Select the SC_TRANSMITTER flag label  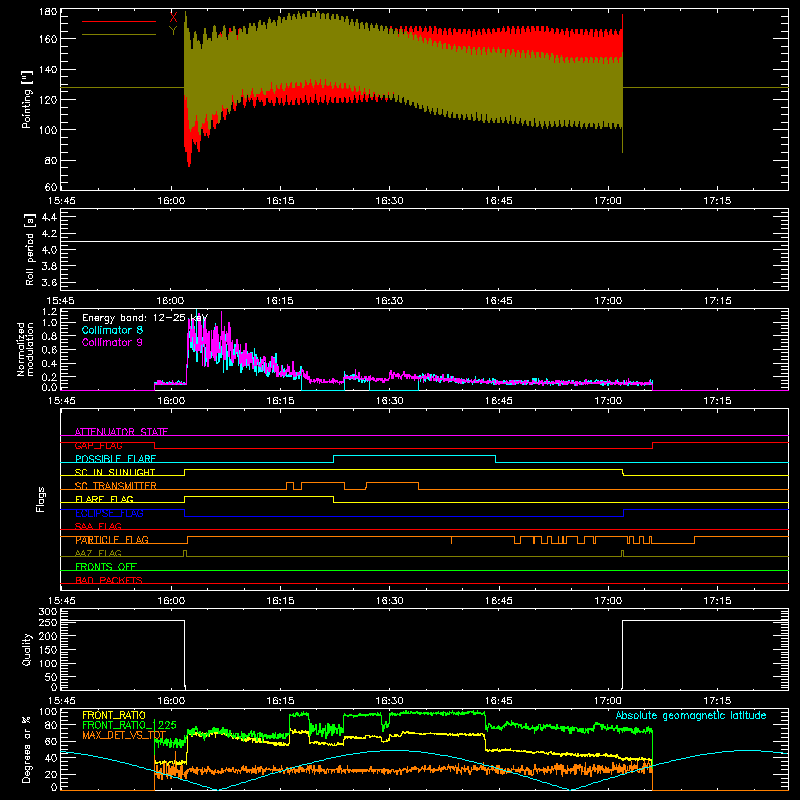[116, 486]
